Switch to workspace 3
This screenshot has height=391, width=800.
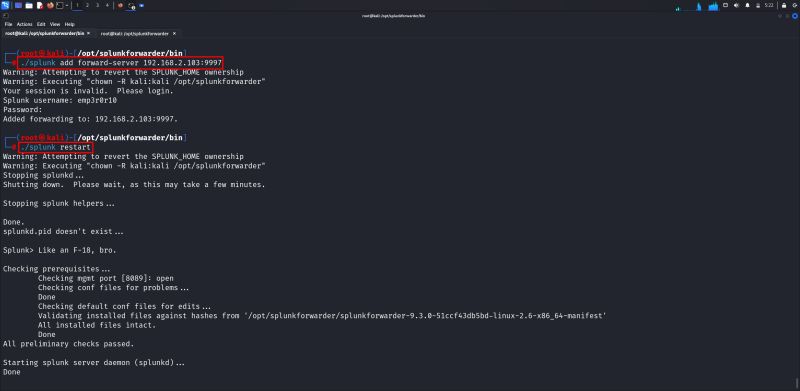[97, 5]
